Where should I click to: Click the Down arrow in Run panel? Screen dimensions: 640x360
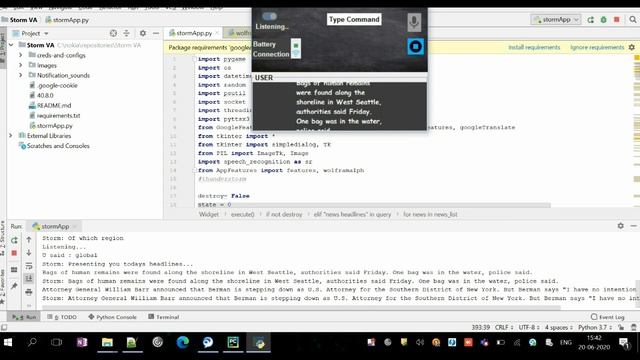tap(29, 253)
